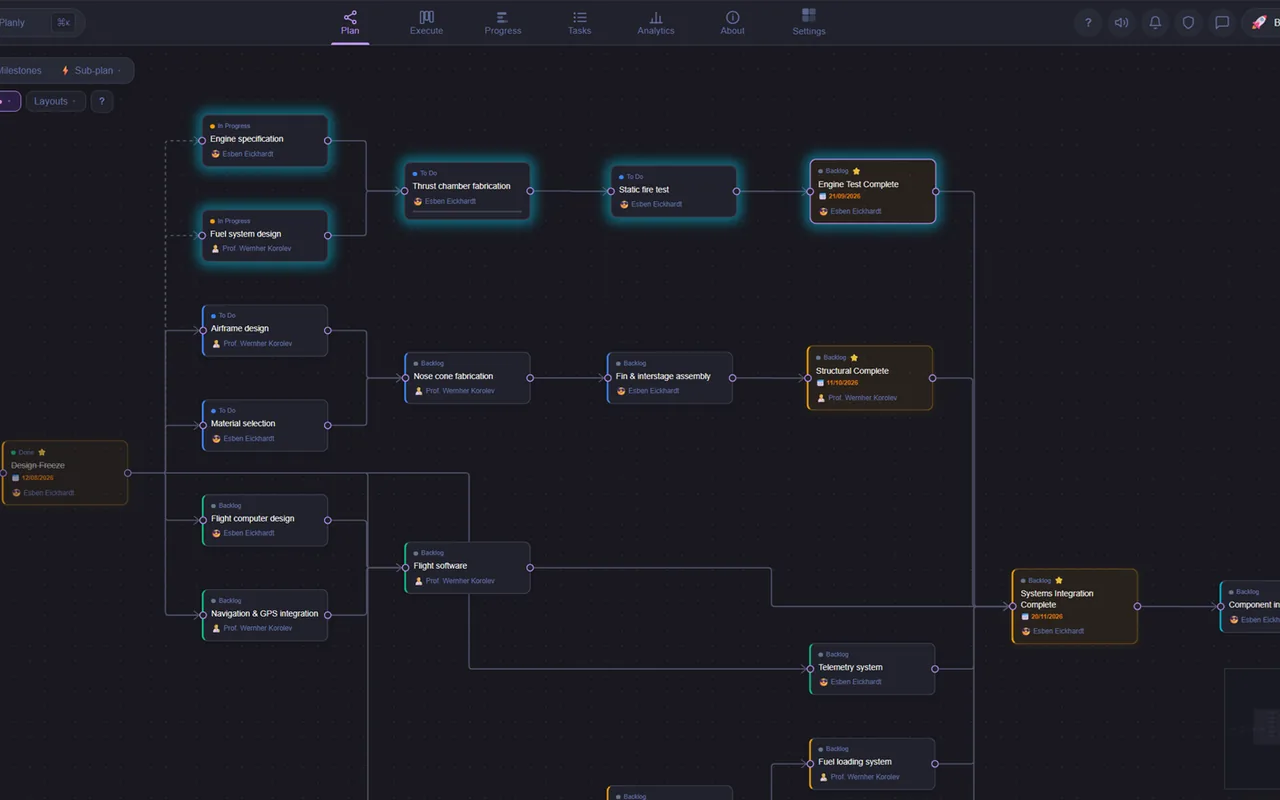The width and height of the screenshot is (1280, 800).
Task: Select the Nose cone fabrication card
Action: [x=467, y=378]
